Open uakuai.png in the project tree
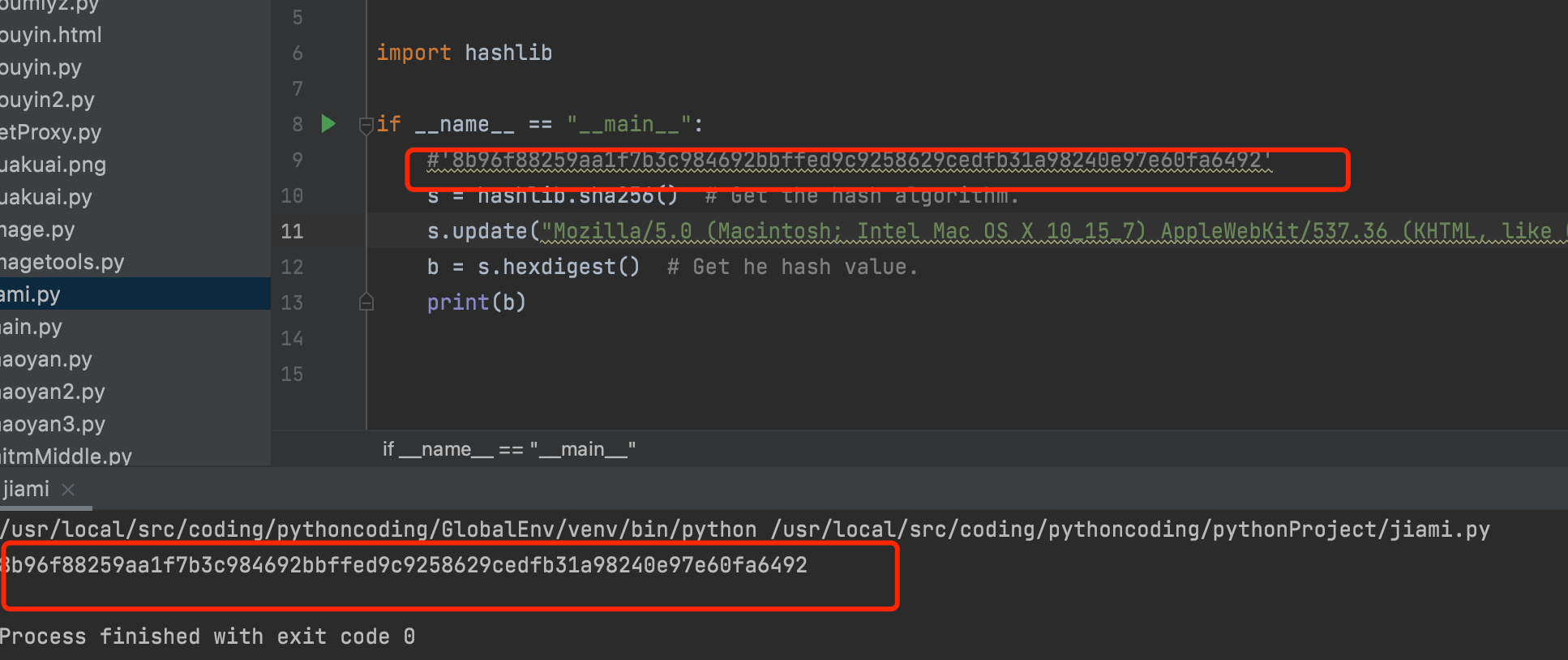The width and height of the screenshot is (1568, 660). (53, 165)
